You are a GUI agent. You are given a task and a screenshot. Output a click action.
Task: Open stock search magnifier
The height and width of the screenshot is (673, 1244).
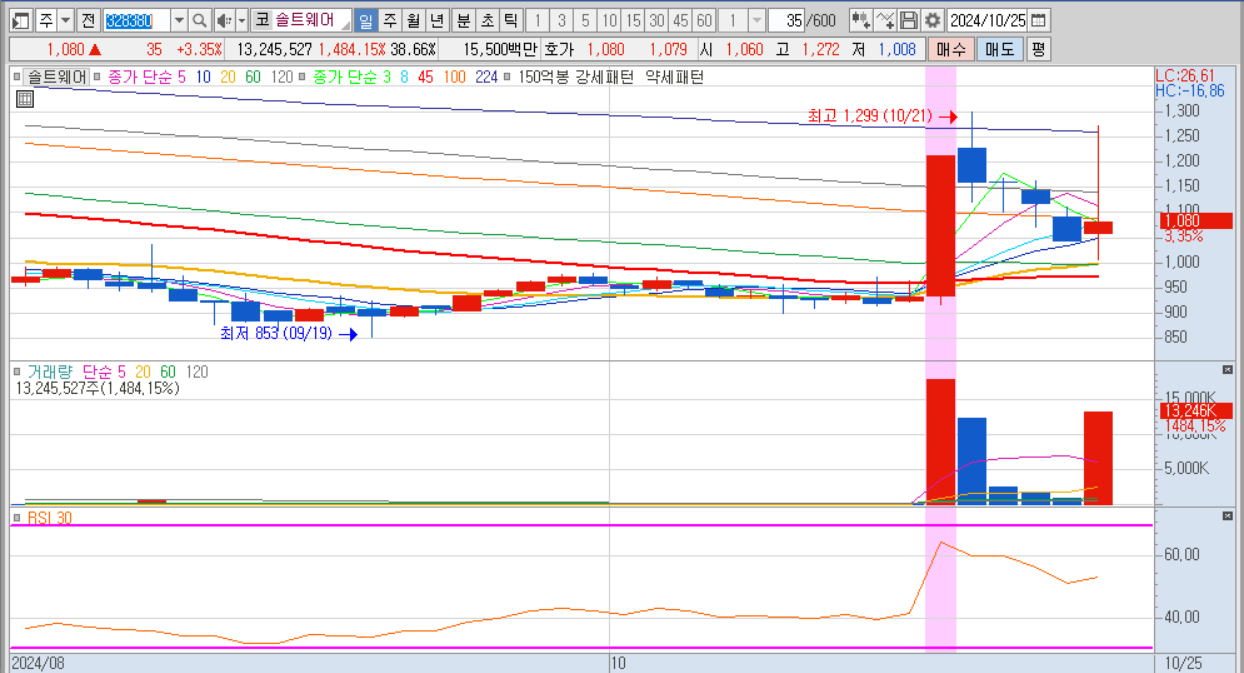click(200, 20)
